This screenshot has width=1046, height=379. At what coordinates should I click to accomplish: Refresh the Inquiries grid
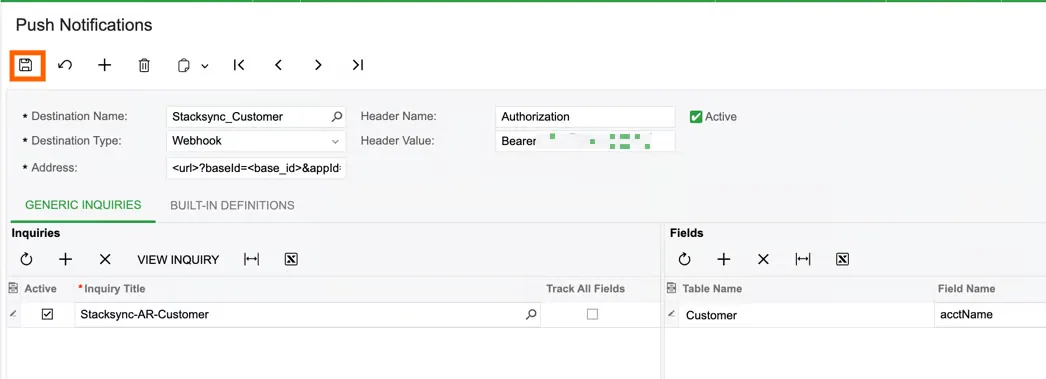click(x=26, y=260)
